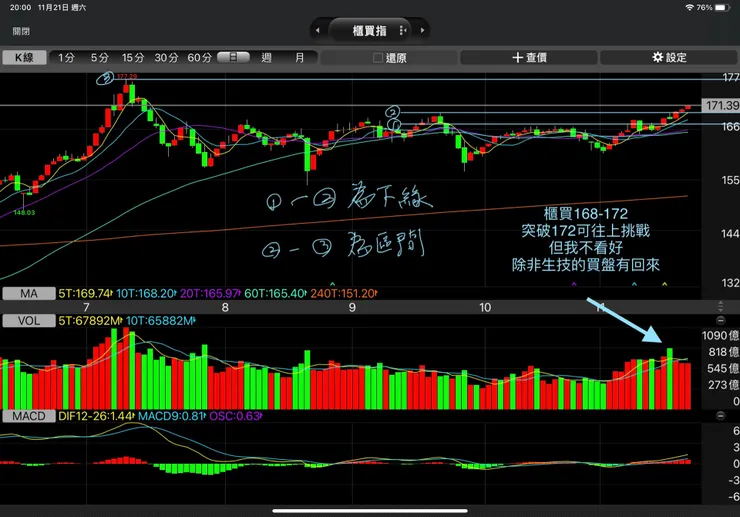Go to the previous symbol with the left arrow

pyautogui.click(x=318, y=30)
